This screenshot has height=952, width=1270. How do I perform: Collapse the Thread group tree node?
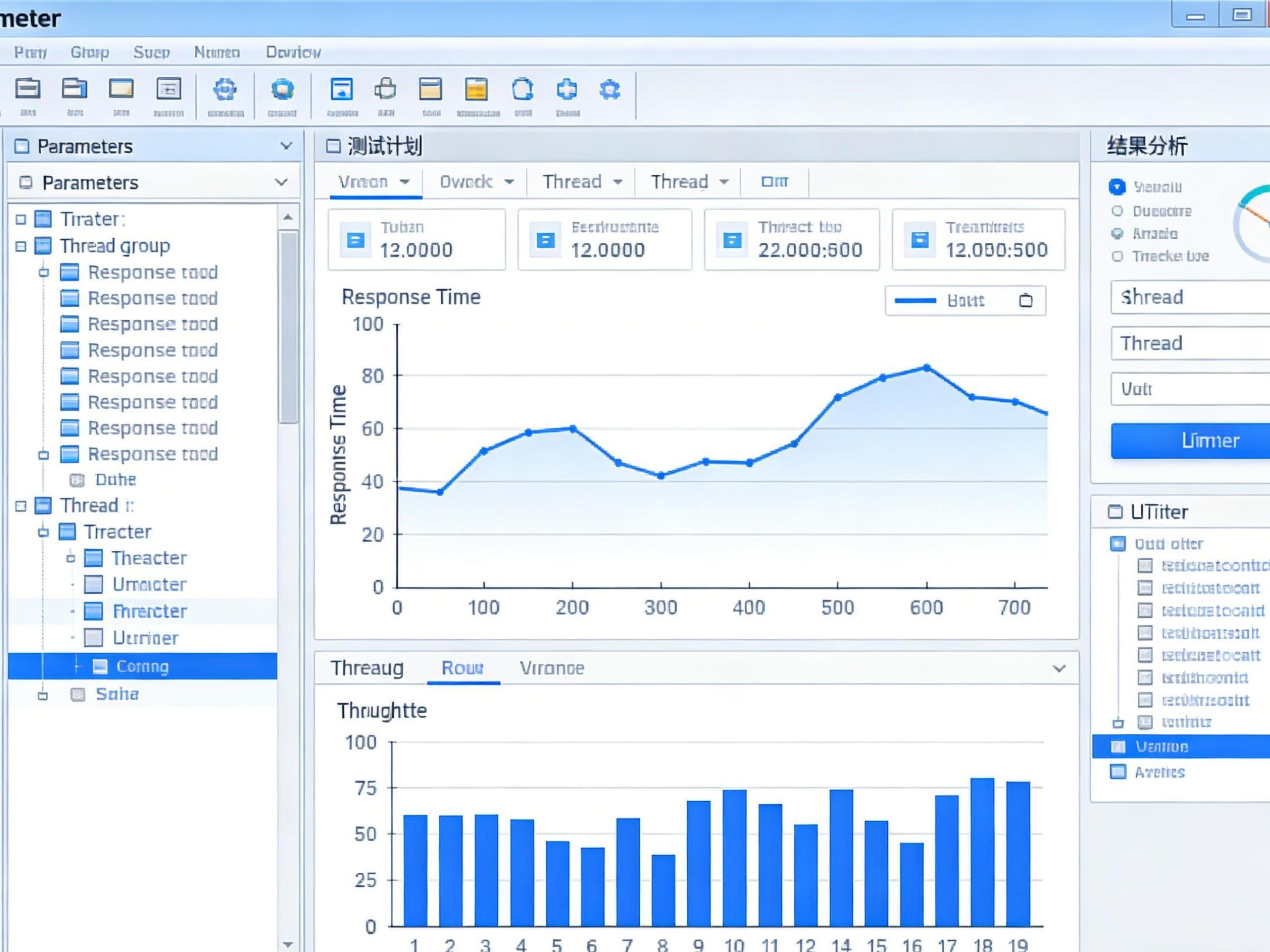[x=21, y=246]
